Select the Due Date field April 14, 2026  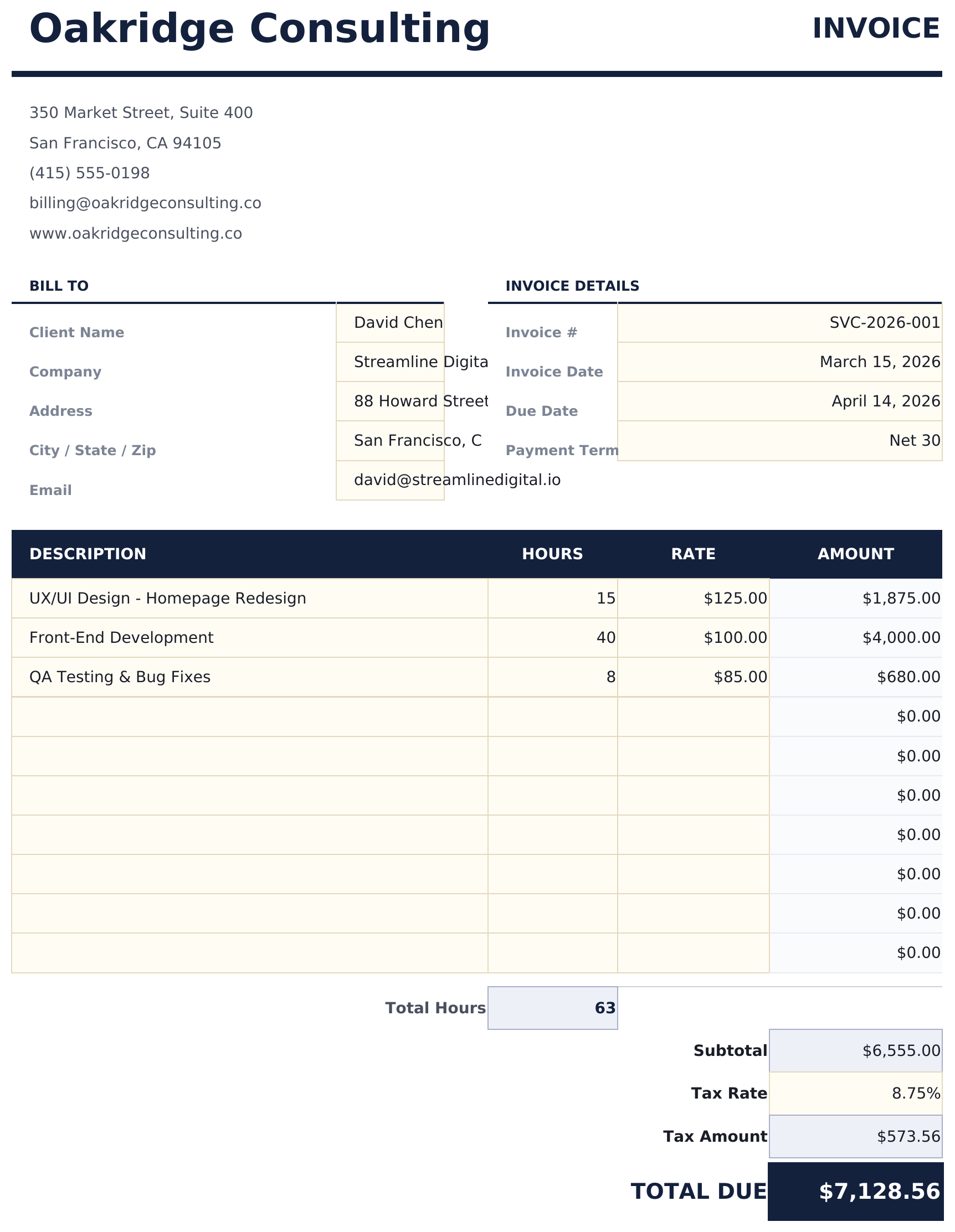click(779, 401)
